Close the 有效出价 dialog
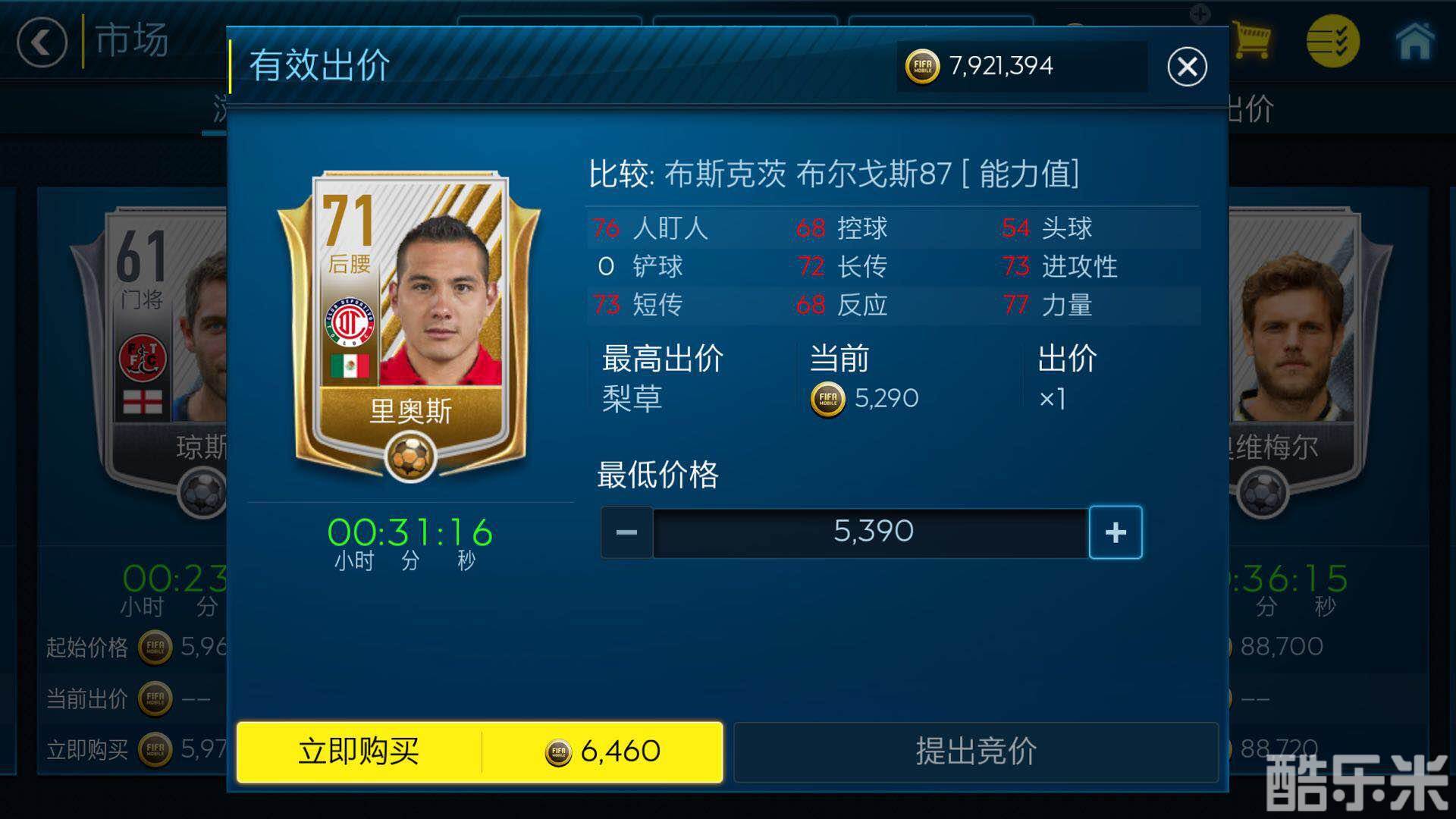Screen dimensions: 1456x819 point(1187,67)
